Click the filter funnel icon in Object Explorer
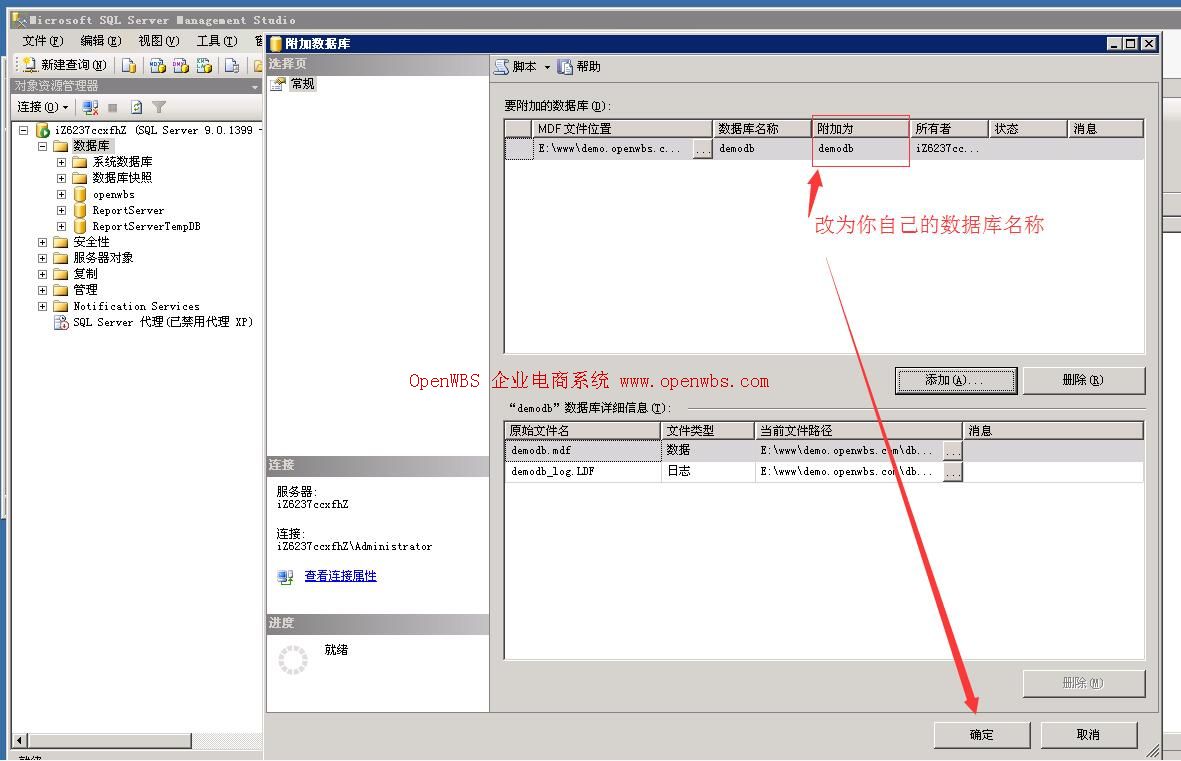 158,107
